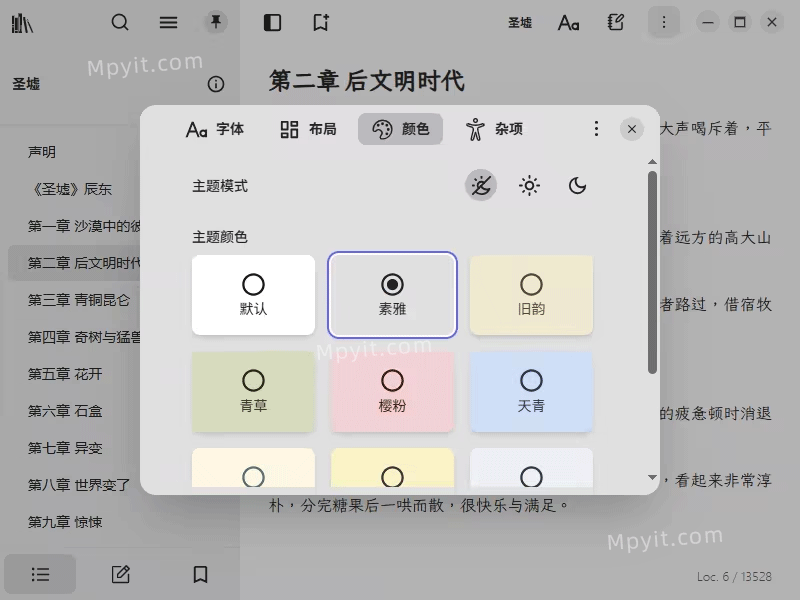
Task: Switch to dark theme mode moon icon
Action: coord(577,185)
